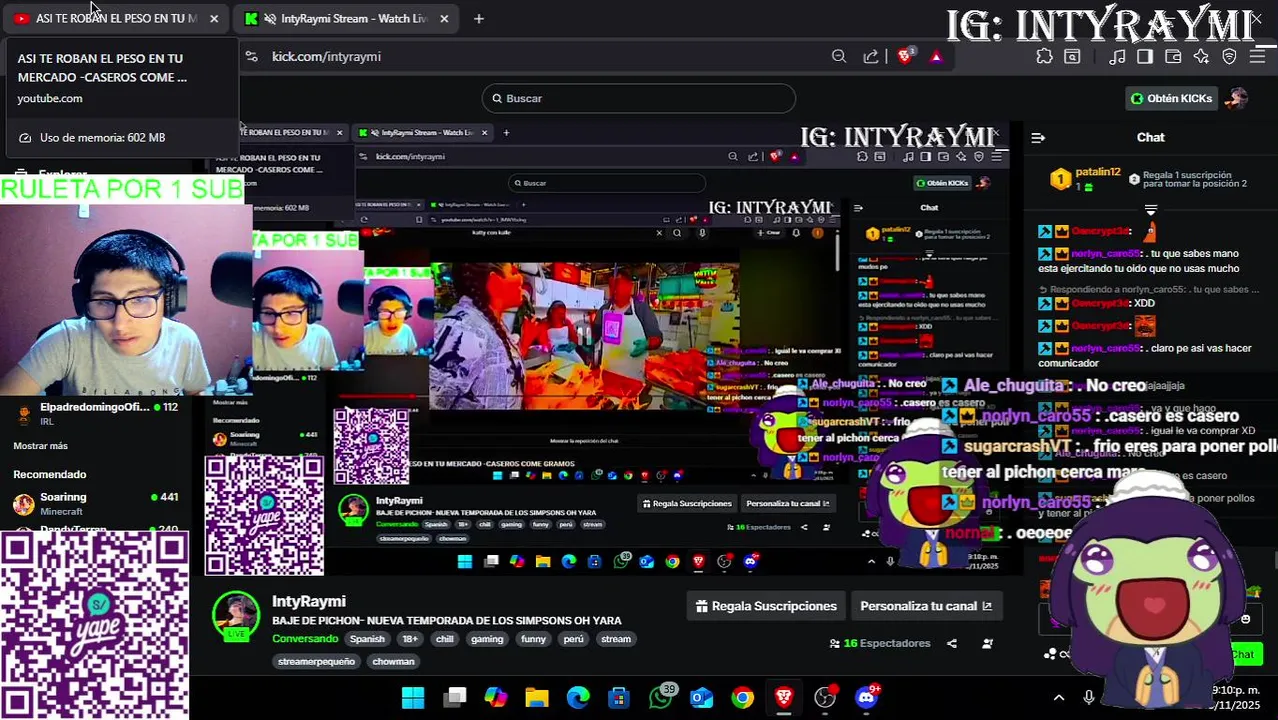Open the browser extensions puzzle icon

1044,57
